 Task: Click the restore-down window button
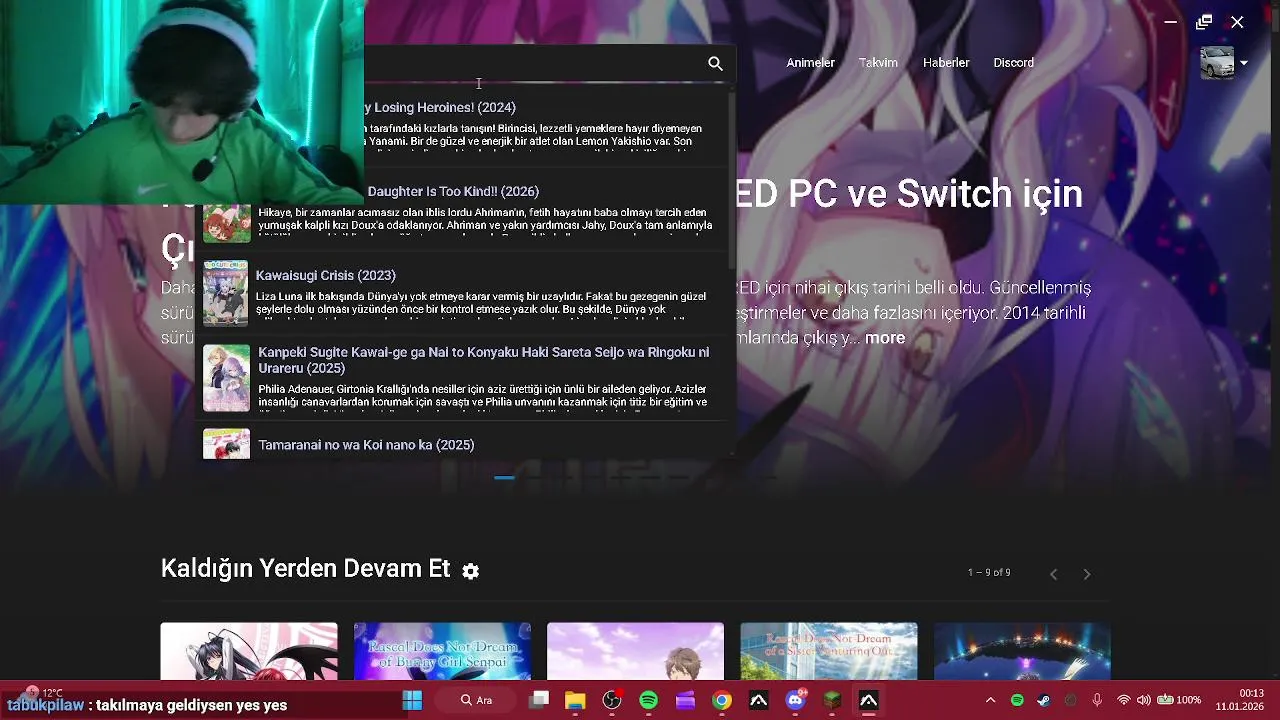[1204, 22]
